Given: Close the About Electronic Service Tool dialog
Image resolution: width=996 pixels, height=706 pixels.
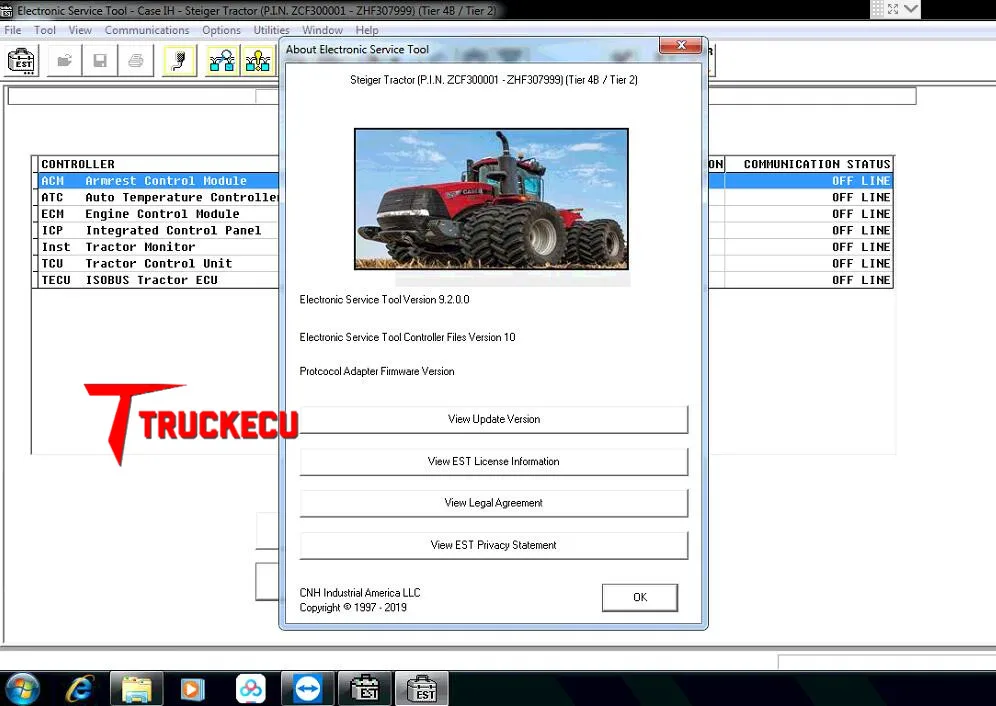Looking at the screenshot, I should click(x=680, y=45).
